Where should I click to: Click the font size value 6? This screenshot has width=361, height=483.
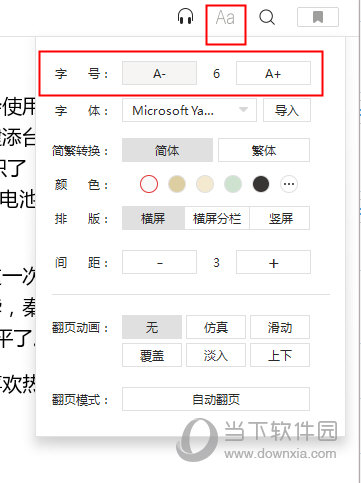[216, 73]
